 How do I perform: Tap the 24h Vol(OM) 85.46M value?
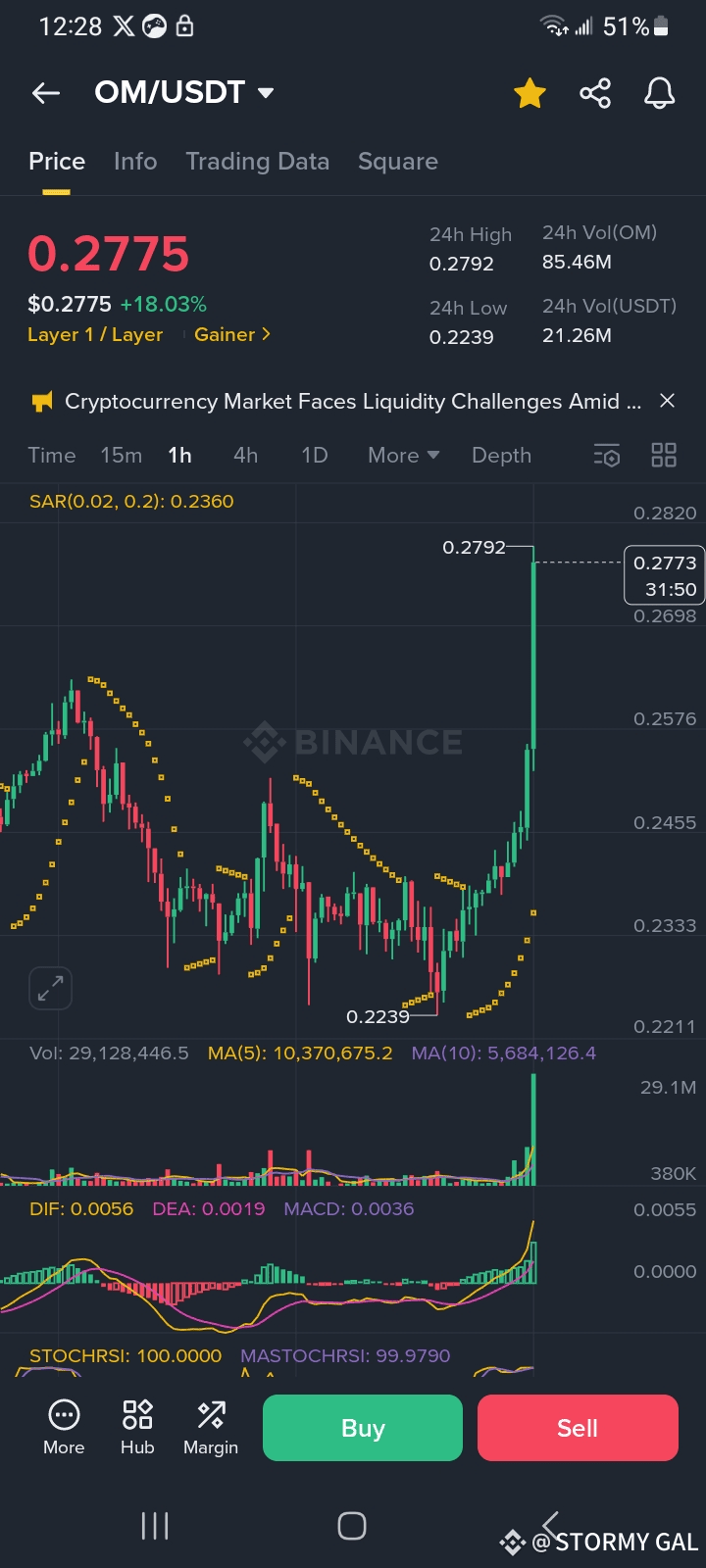577,262
